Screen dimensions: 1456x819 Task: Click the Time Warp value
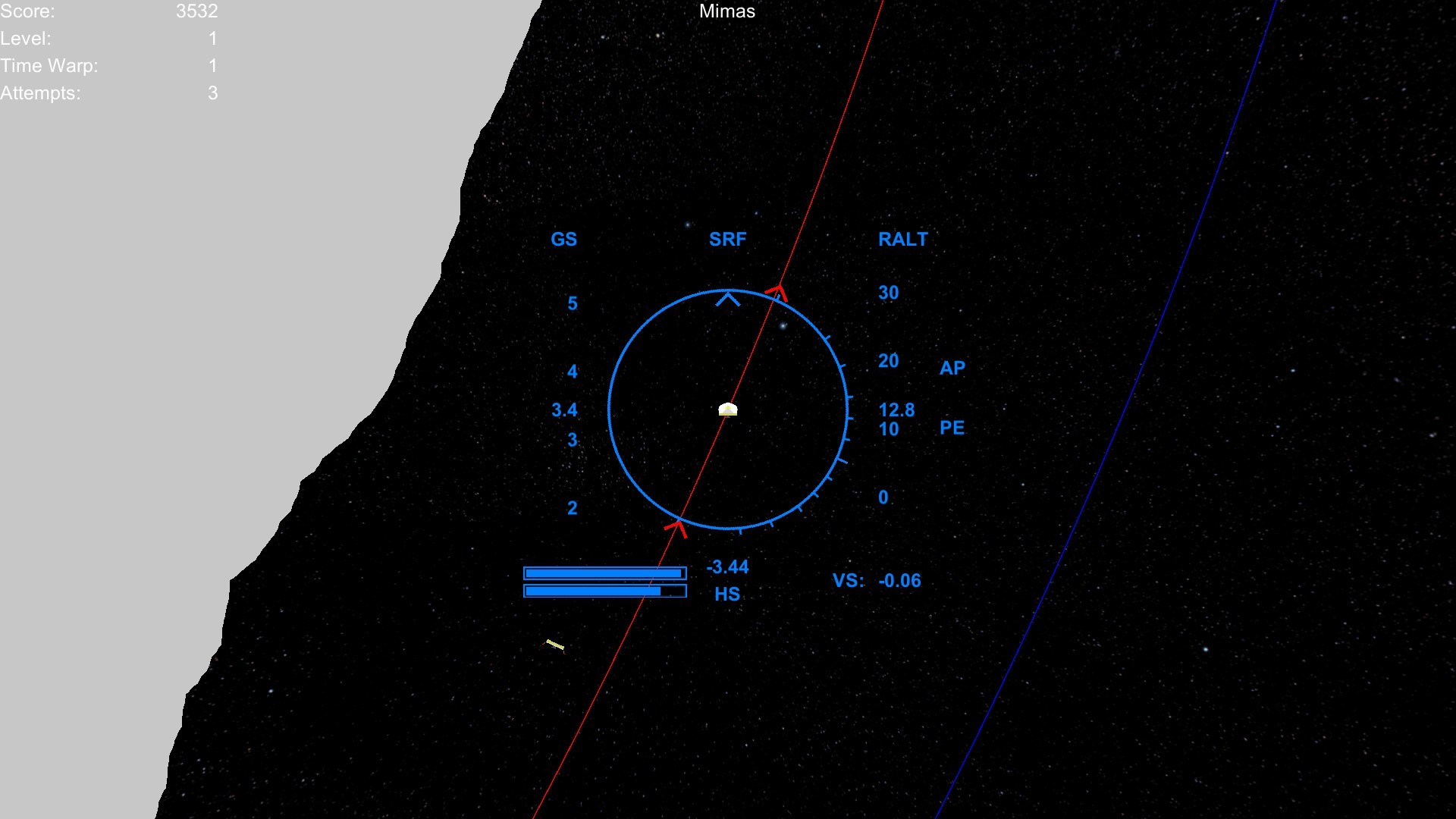[212, 66]
